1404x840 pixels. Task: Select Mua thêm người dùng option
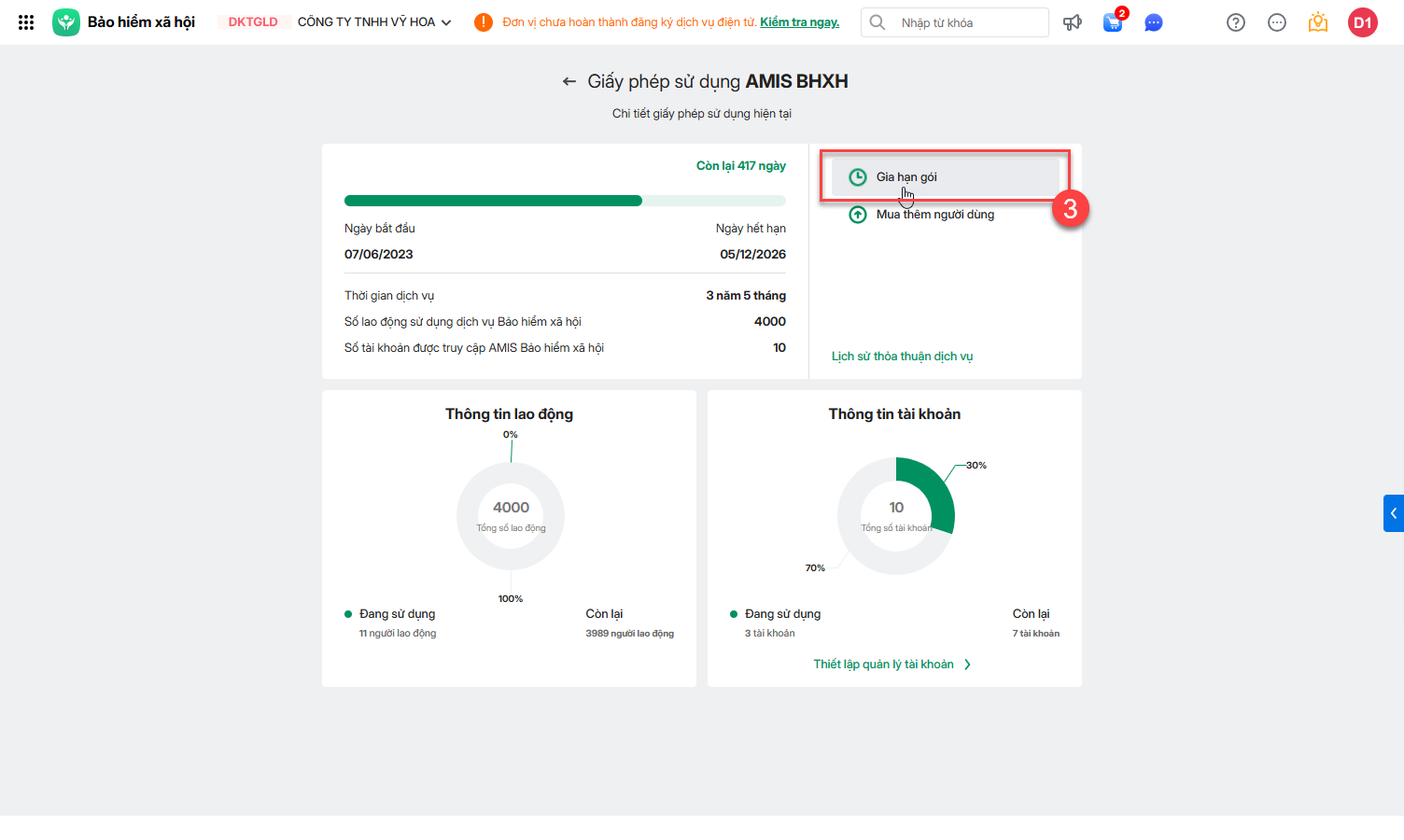click(934, 215)
